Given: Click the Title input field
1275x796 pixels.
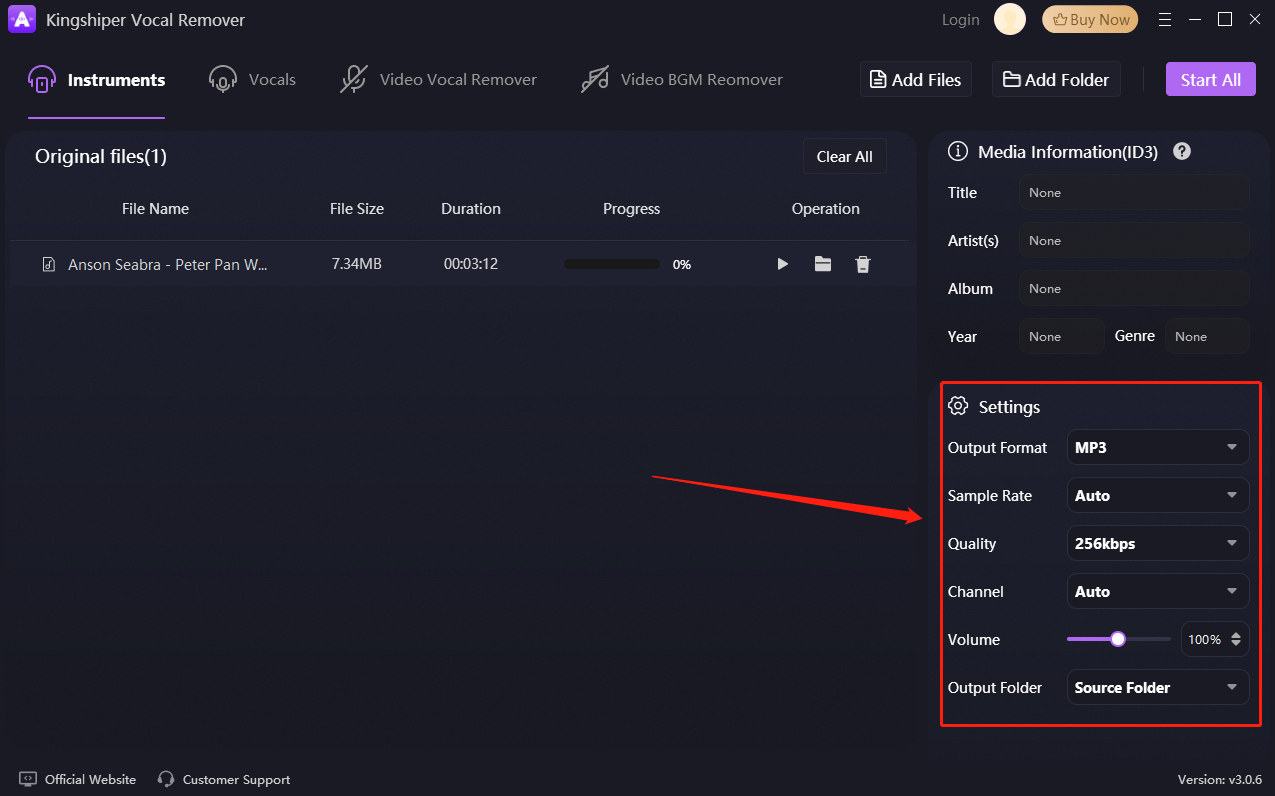Looking at the screenshot, I should 1134,192.
